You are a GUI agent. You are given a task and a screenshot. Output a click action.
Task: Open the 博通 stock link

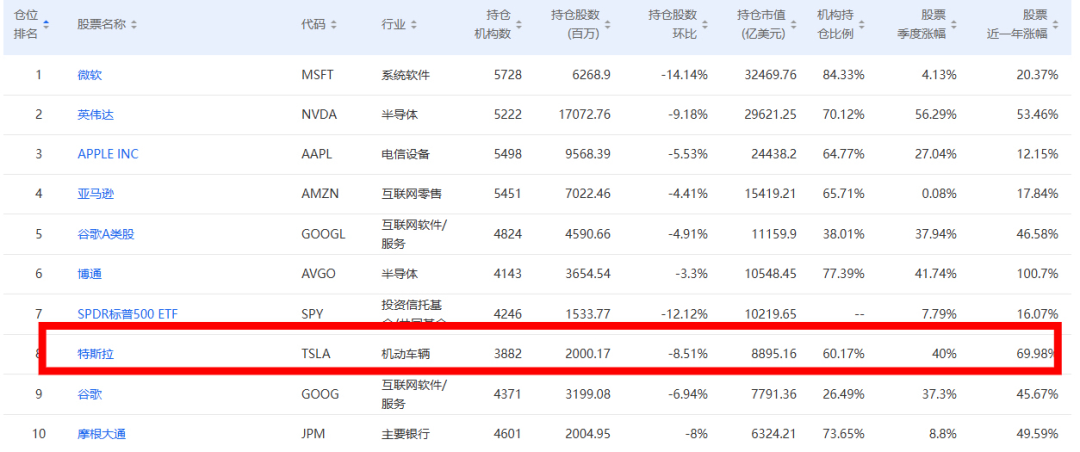tap(90, 274)
